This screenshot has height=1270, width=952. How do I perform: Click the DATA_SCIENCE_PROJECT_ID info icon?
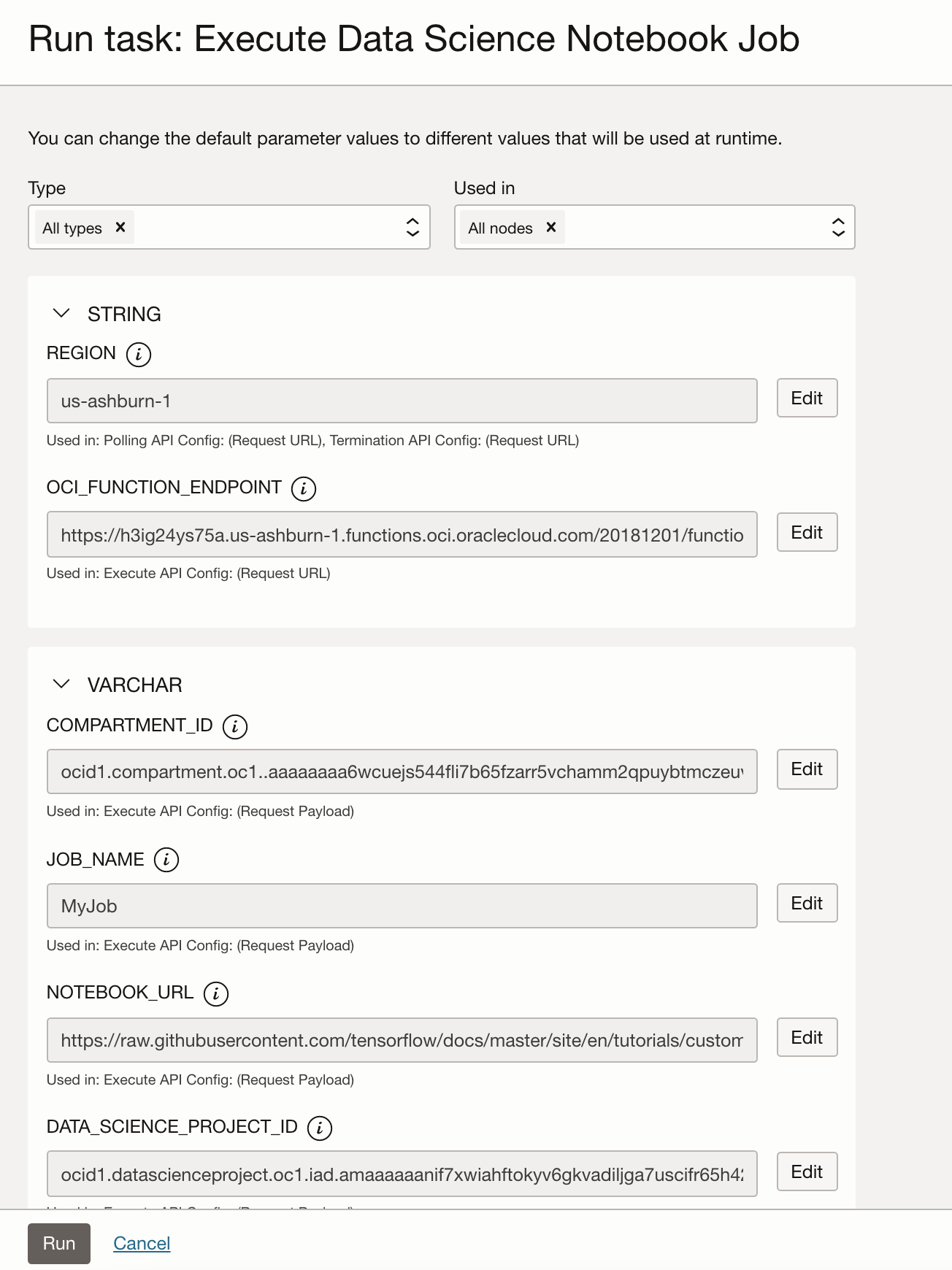pyautogui.click(x=320, y=1128)
